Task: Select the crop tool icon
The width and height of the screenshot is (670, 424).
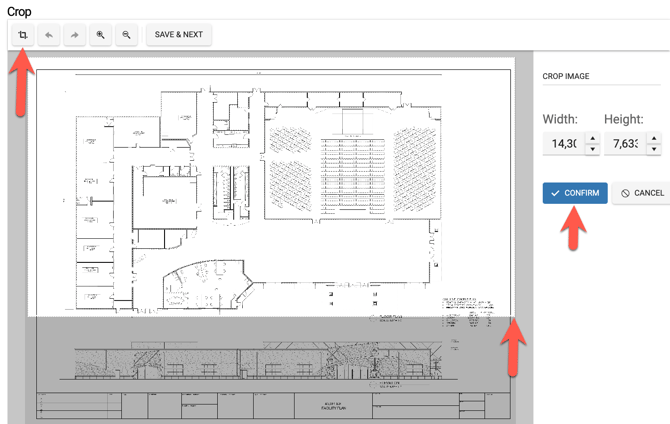Action: (x=22, y=35)
